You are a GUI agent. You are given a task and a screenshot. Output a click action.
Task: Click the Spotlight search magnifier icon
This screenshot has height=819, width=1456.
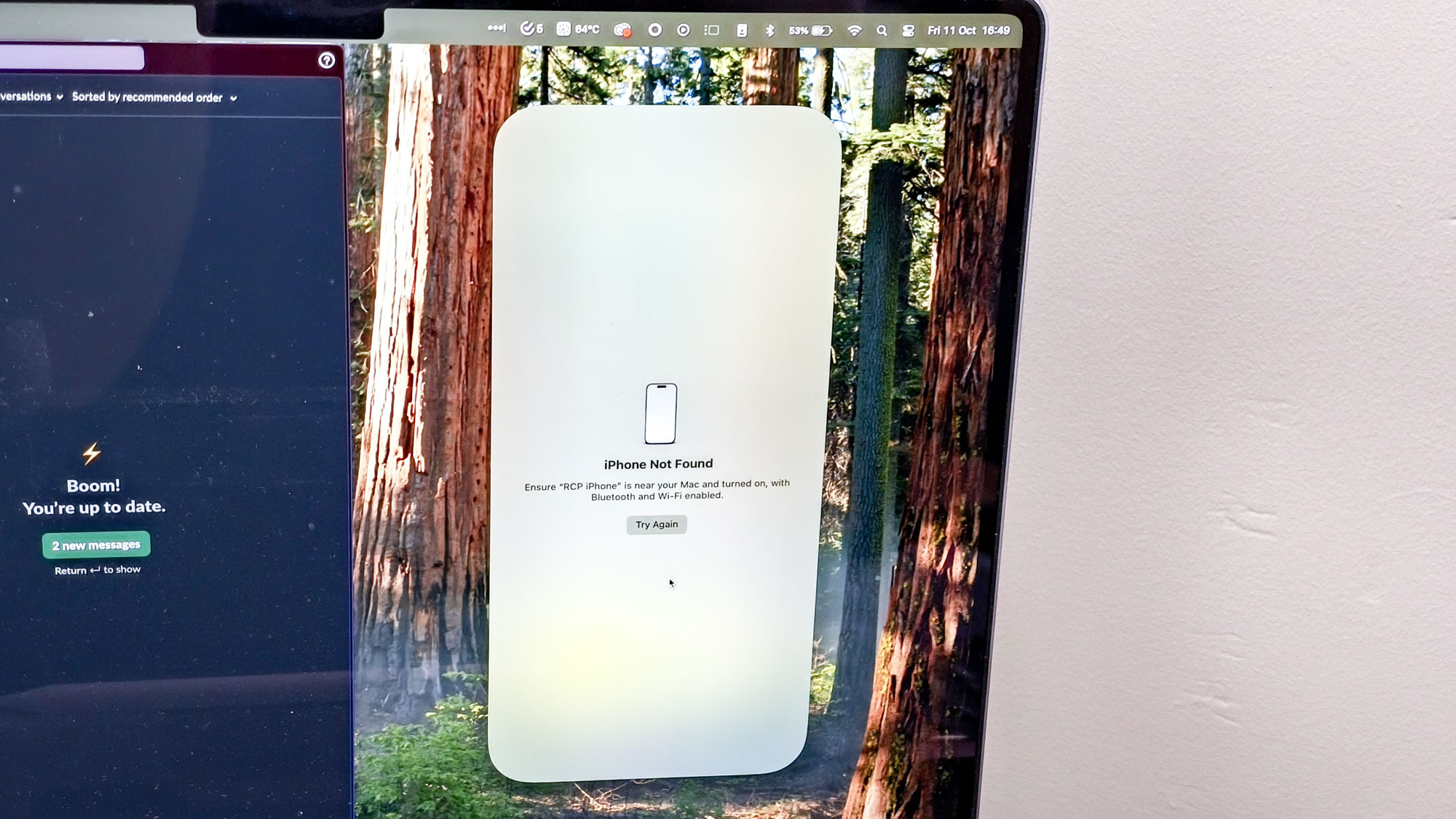click(882, 31)
